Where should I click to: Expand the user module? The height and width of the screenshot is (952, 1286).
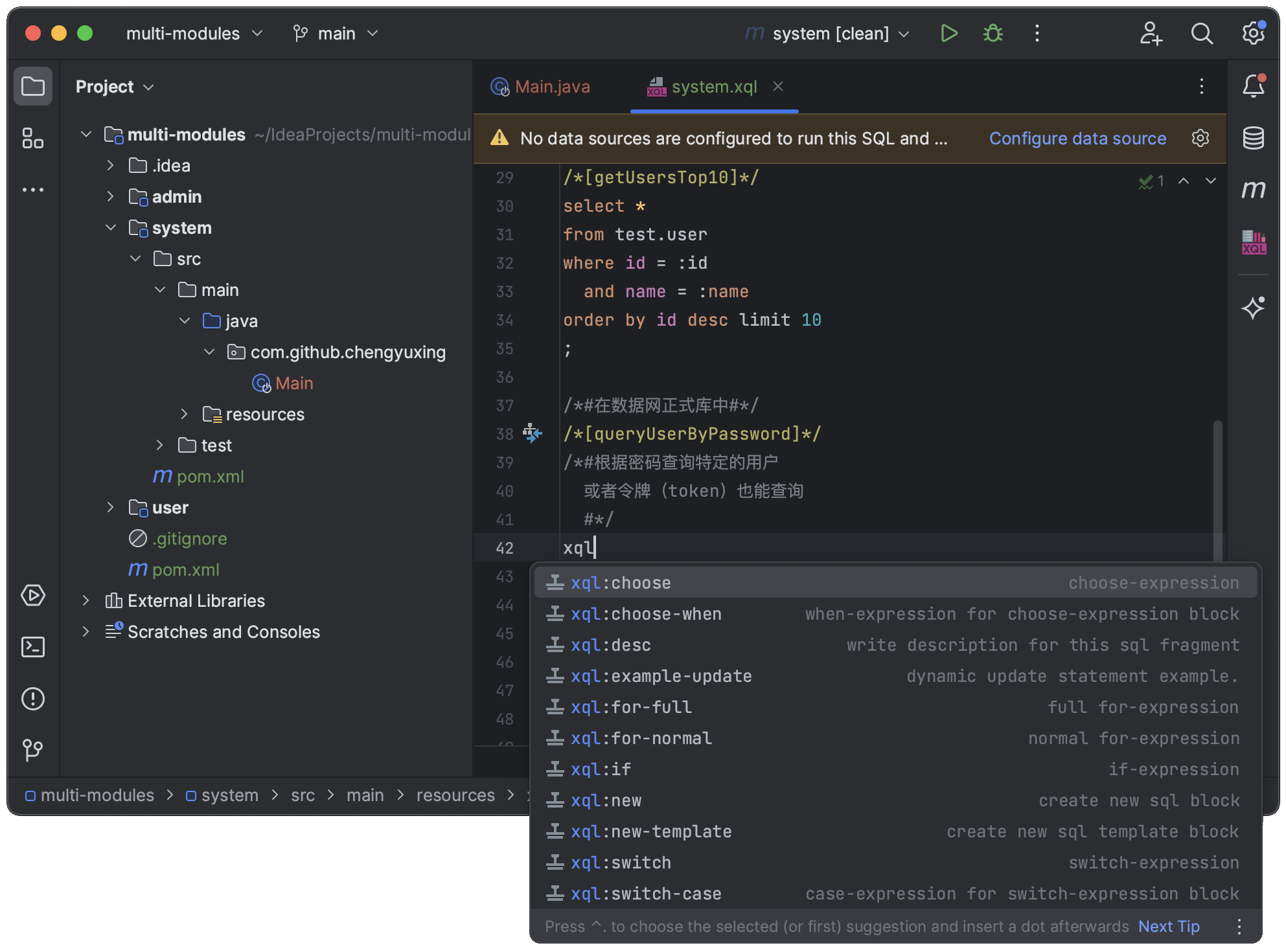110,507
